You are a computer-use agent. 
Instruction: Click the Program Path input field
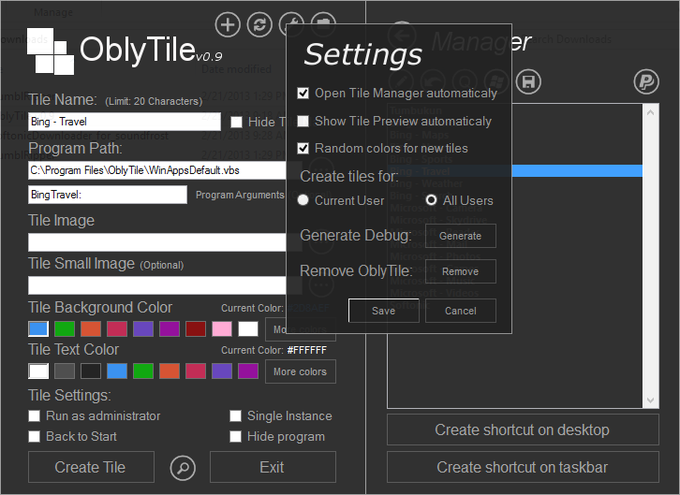157,170
